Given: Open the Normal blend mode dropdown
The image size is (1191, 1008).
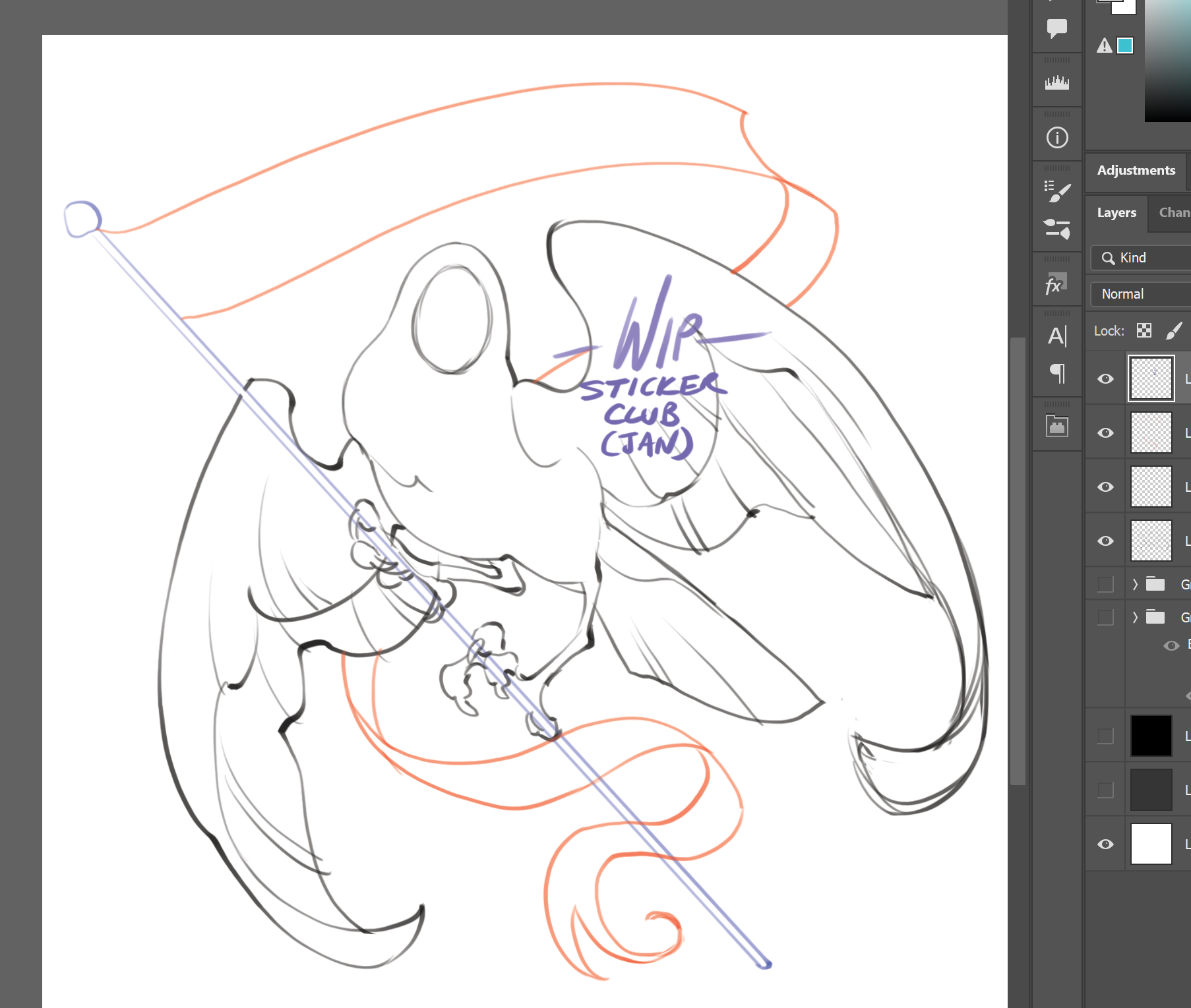Looking at the screenshot, I should [1141, 294].
